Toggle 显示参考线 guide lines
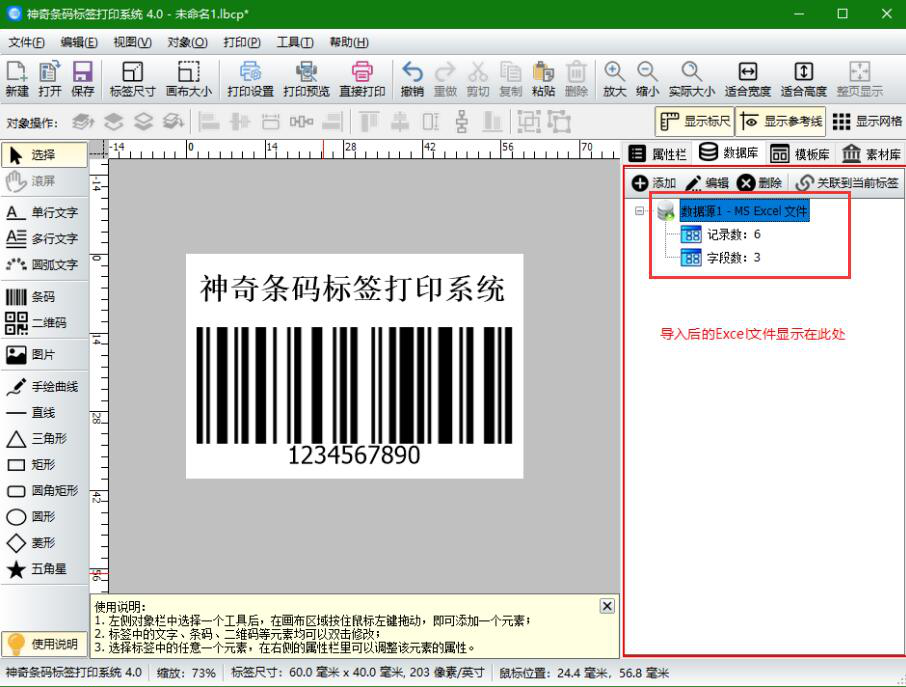 (x=791, y=121)
